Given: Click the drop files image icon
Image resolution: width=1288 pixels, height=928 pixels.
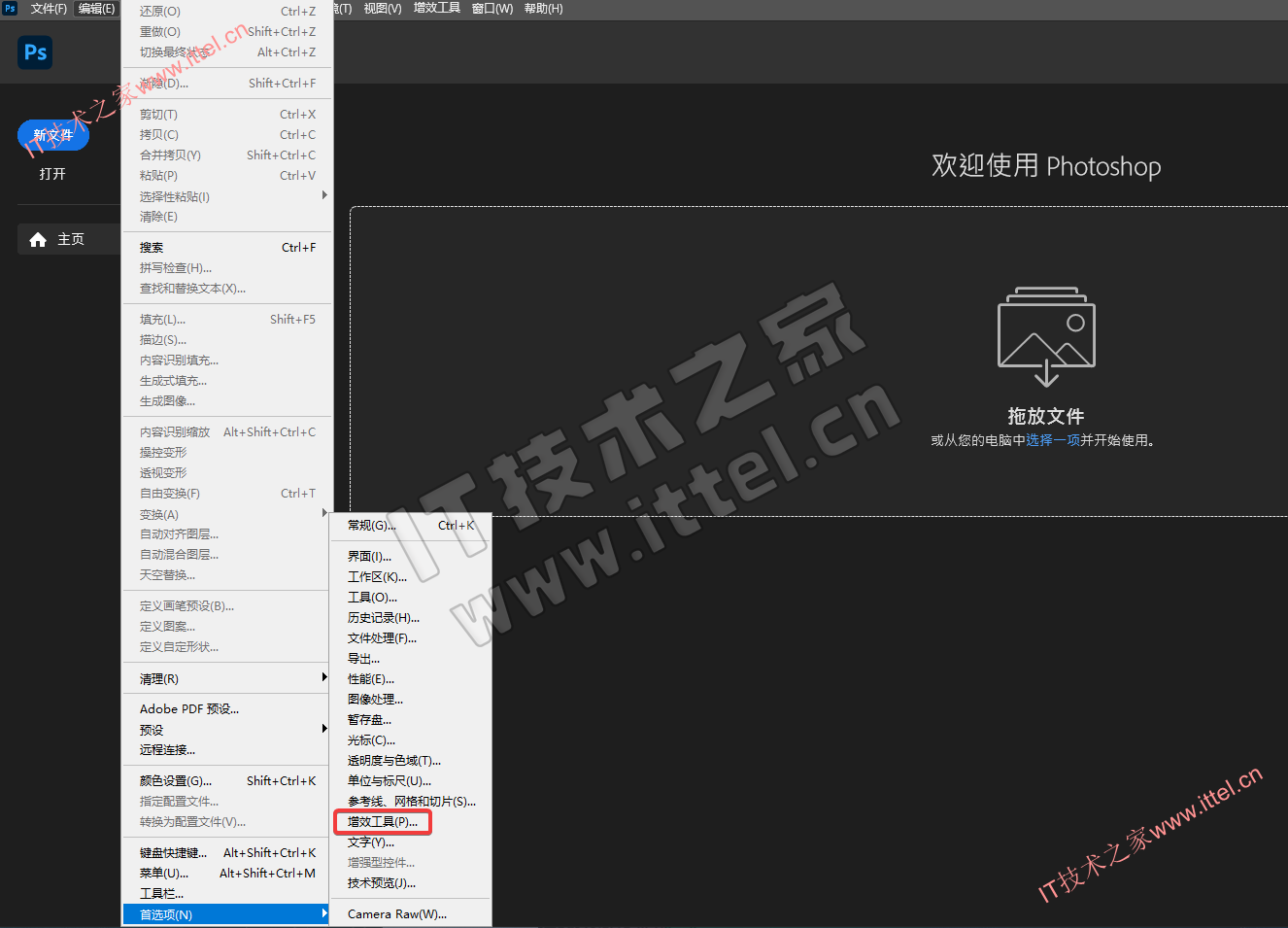Looking at the screenshot, I should point(1046,336).
